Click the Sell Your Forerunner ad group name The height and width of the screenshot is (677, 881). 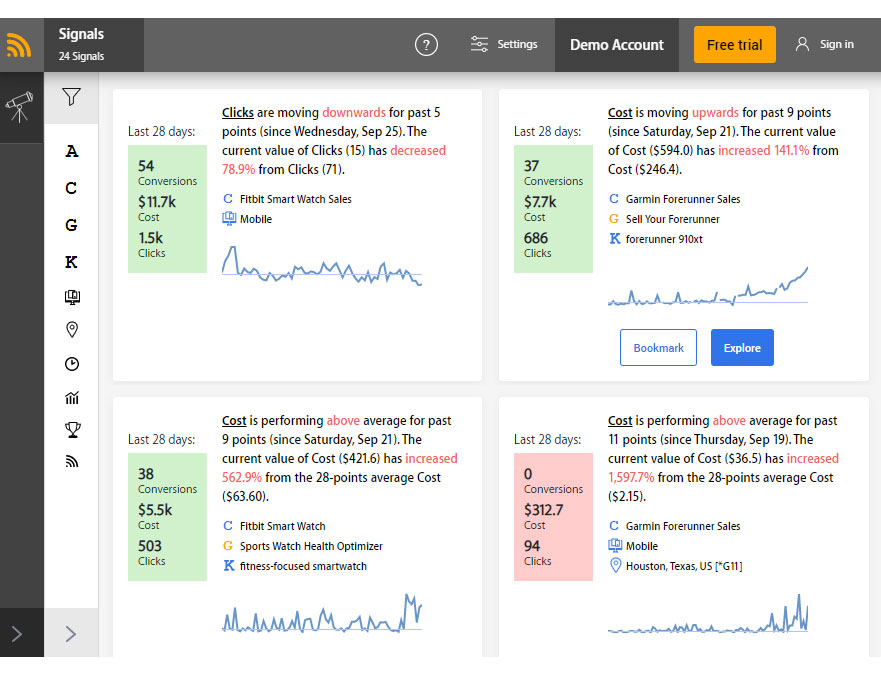pos(673,219)
